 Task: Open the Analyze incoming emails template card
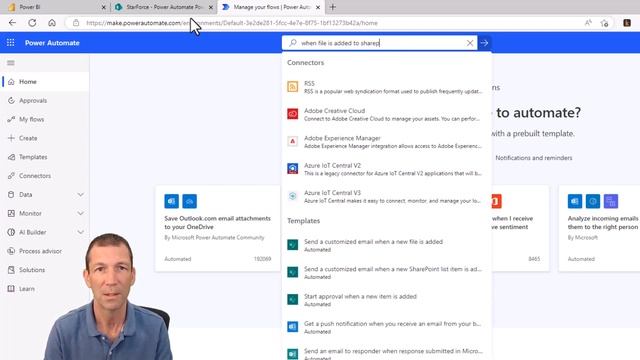pyautogui.click(x=599, y=229)
